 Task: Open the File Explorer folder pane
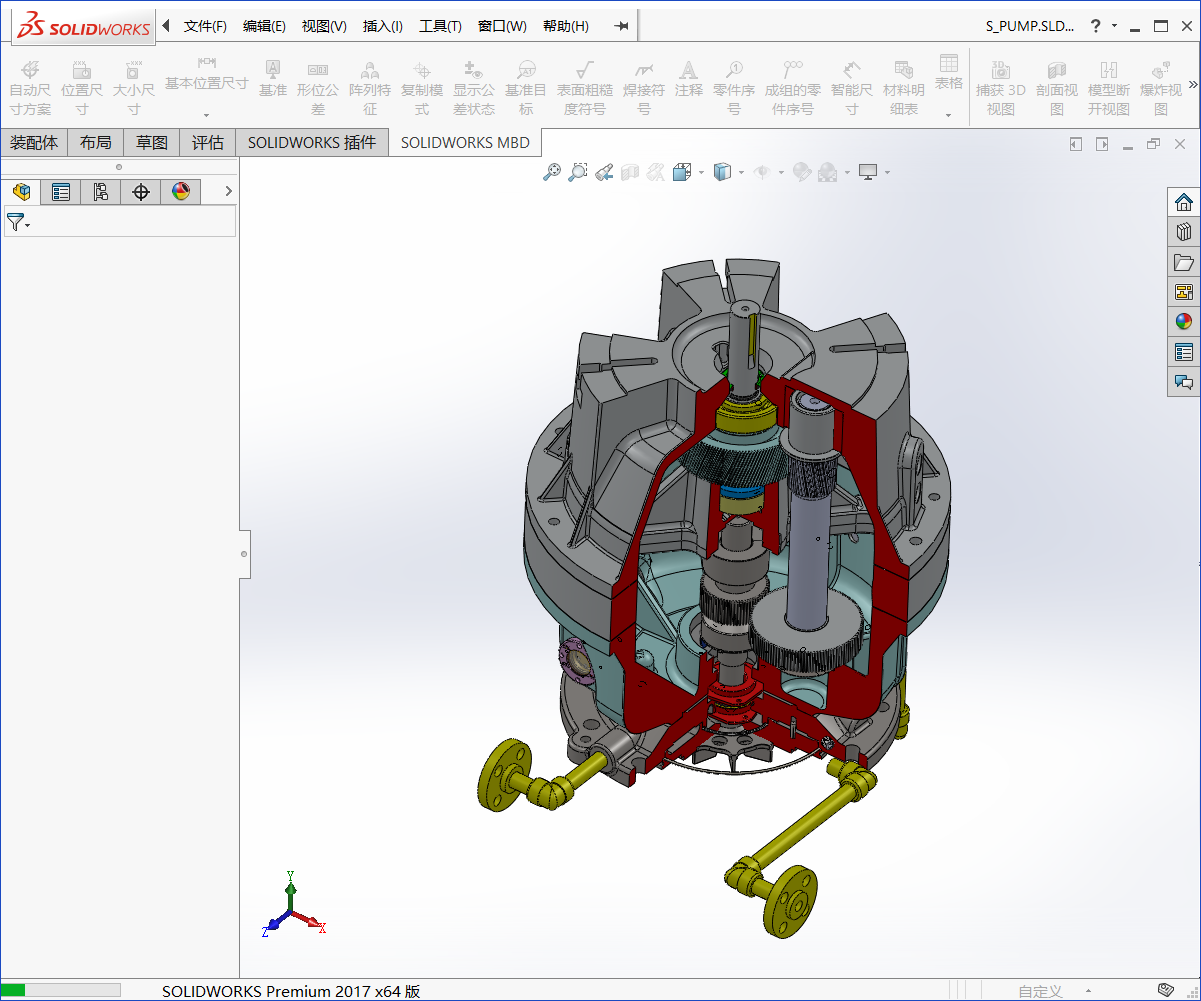[x=1184, y=262]
